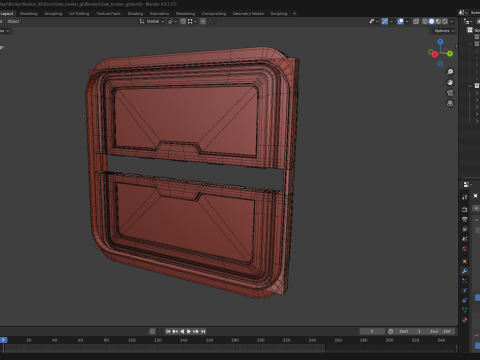Switch to the Texture Paint workspace tab
The width and height of the screenshot is (480, 360).
coord(108,14)
